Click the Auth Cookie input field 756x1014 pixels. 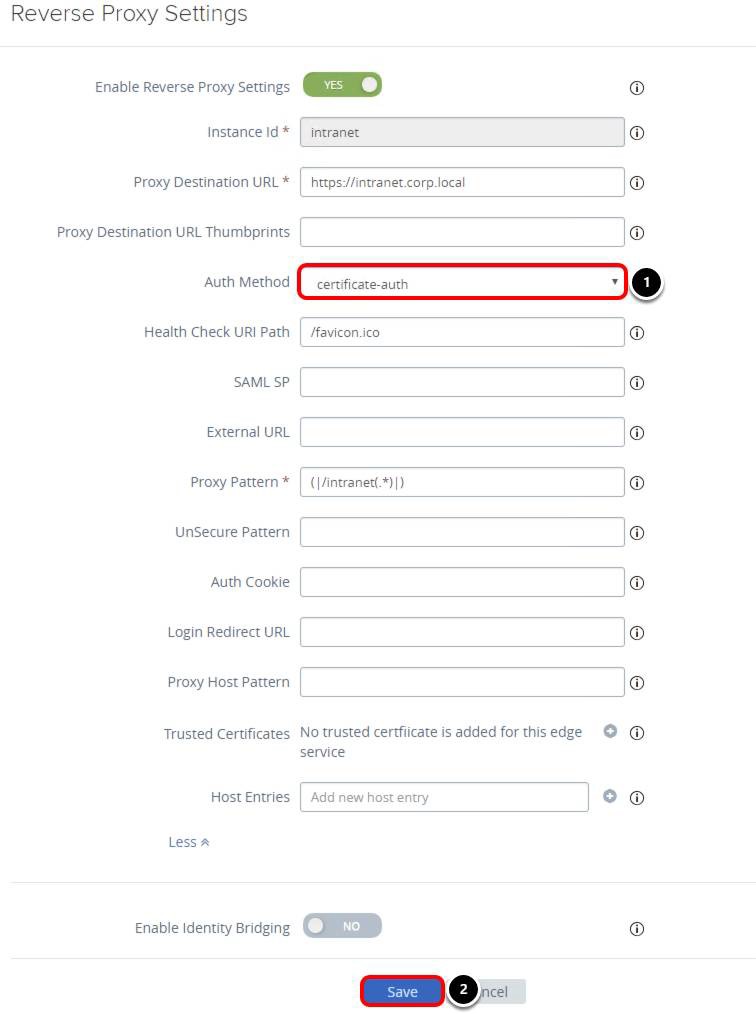pyautogui.click(x=462, y=582)
